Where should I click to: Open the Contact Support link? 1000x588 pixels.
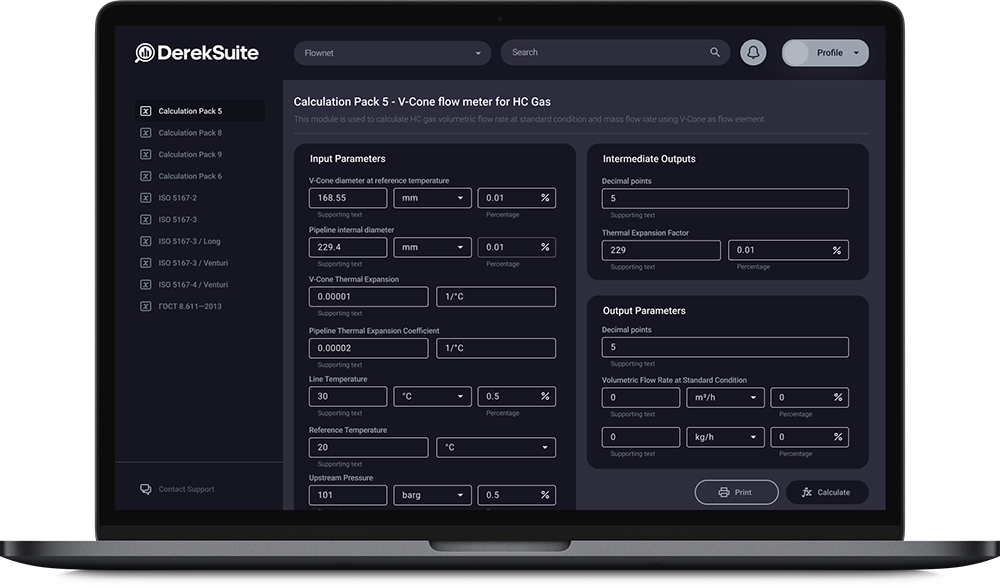click(x=186, y=489)
